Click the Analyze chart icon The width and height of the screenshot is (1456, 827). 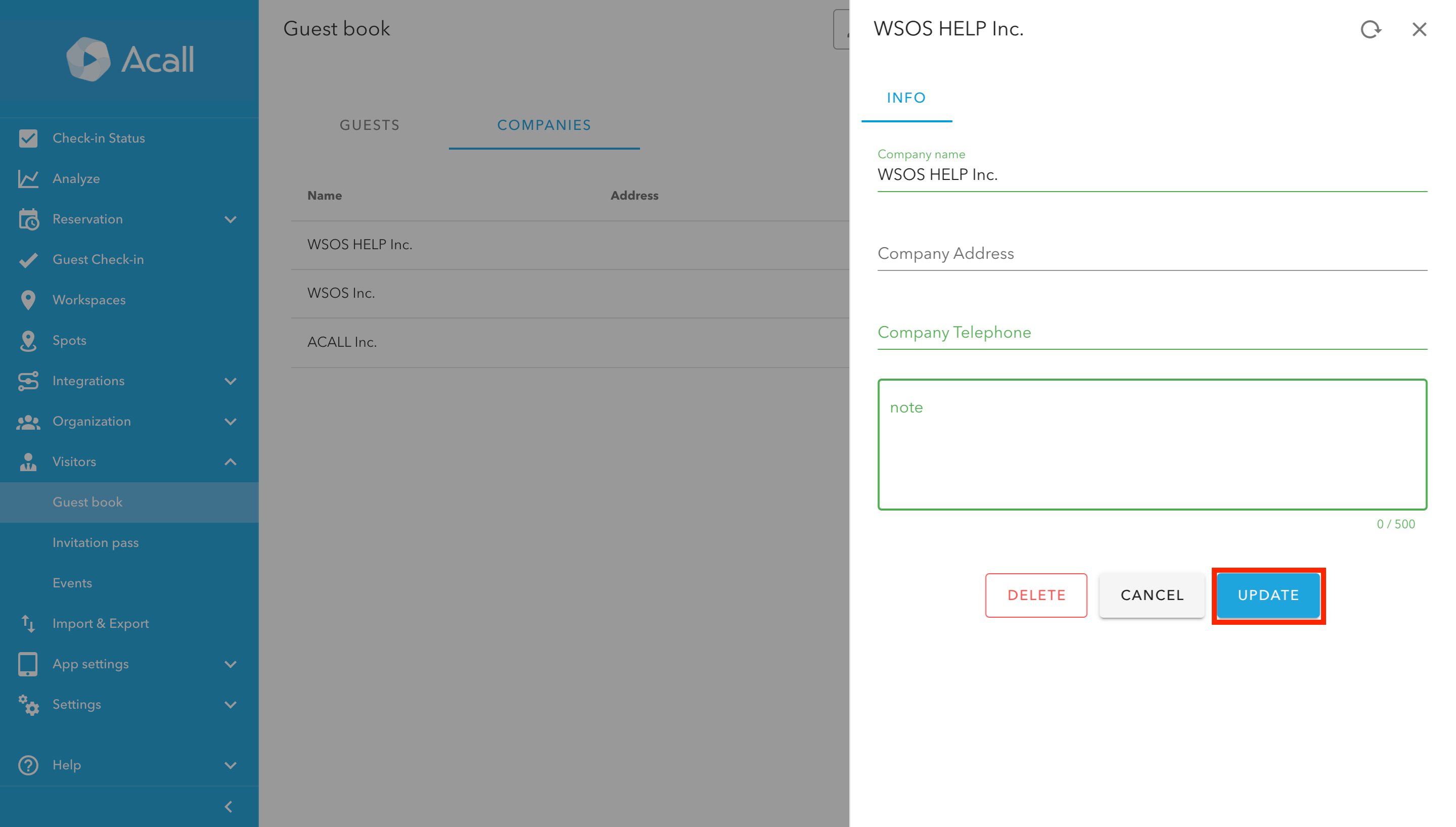(28, 178)
